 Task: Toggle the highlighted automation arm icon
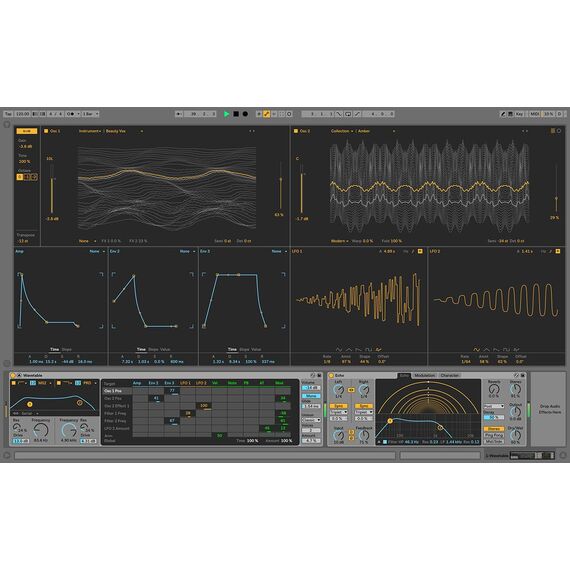click(x=266, y=114)
